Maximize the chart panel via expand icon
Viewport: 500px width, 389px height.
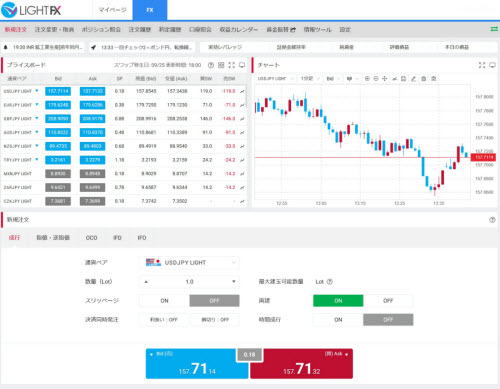coord(482,65)
